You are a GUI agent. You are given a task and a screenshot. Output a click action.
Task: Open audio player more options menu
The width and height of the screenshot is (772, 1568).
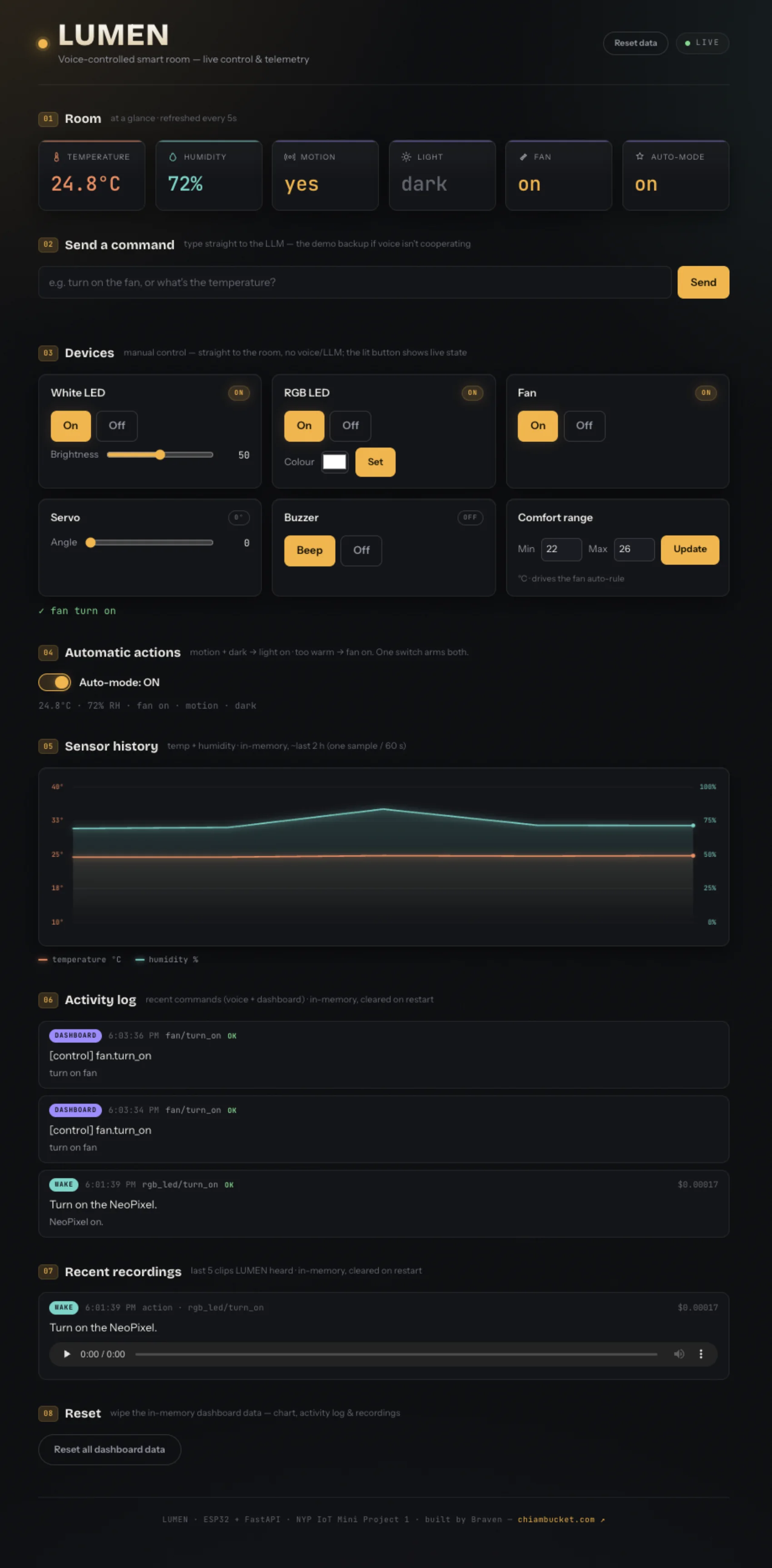(x=701, y=1354)
